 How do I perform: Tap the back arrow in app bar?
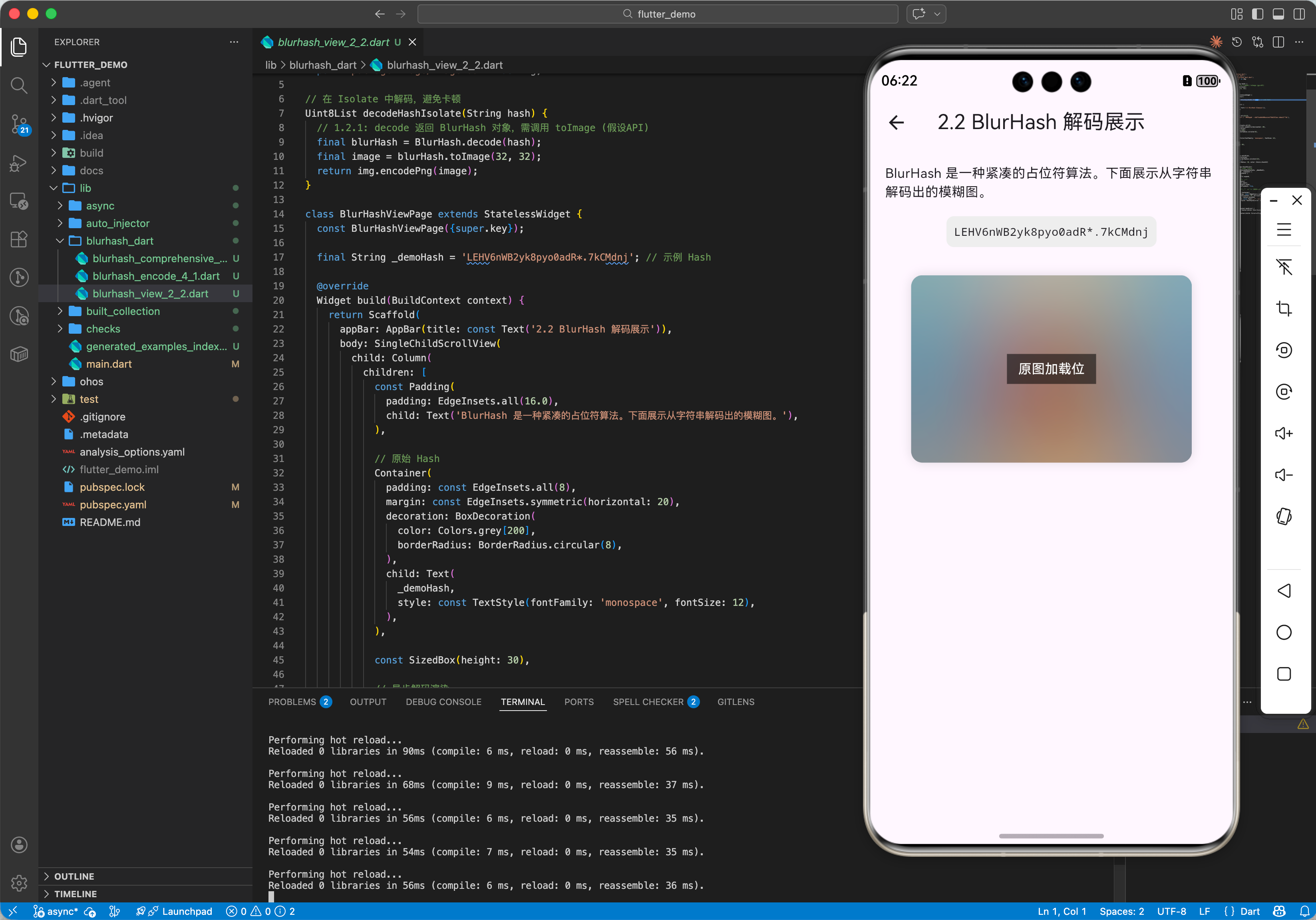tap(896, 122)
